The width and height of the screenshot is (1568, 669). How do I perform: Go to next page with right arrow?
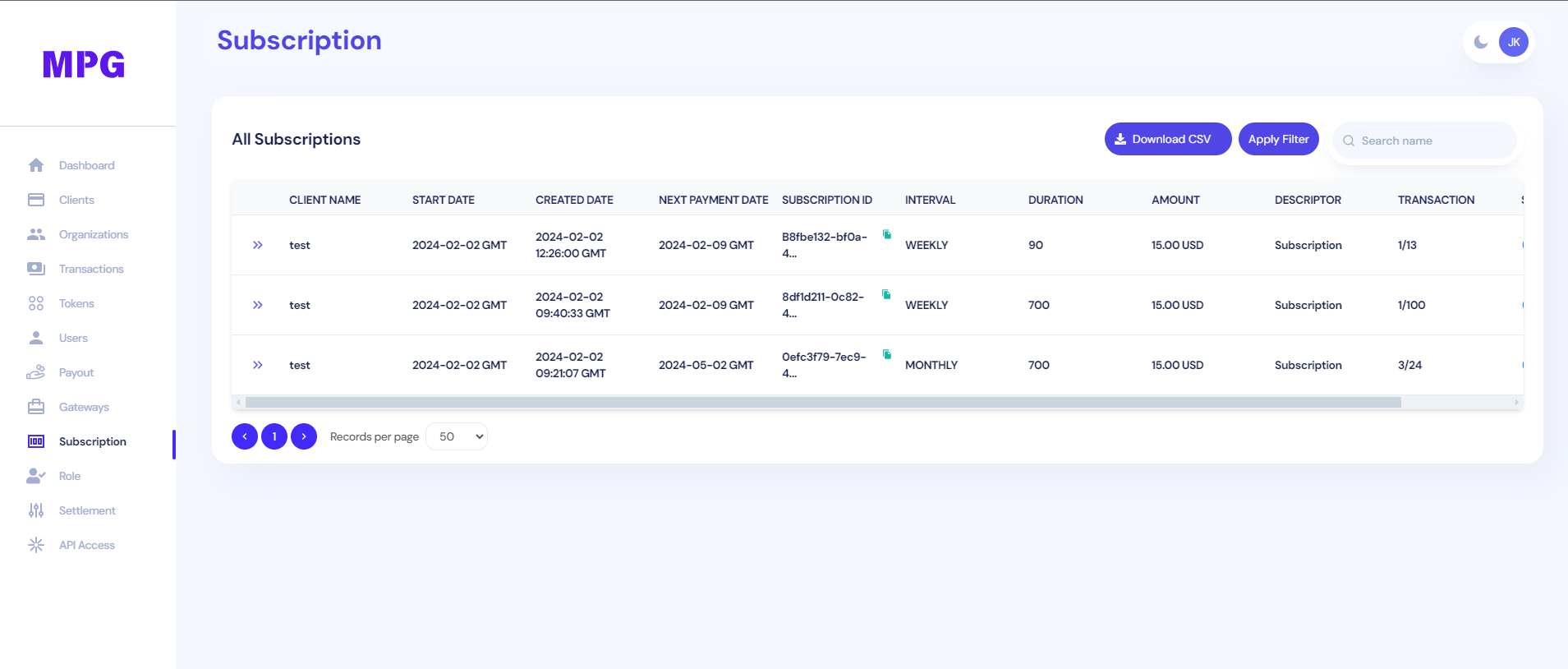(304, 436)
